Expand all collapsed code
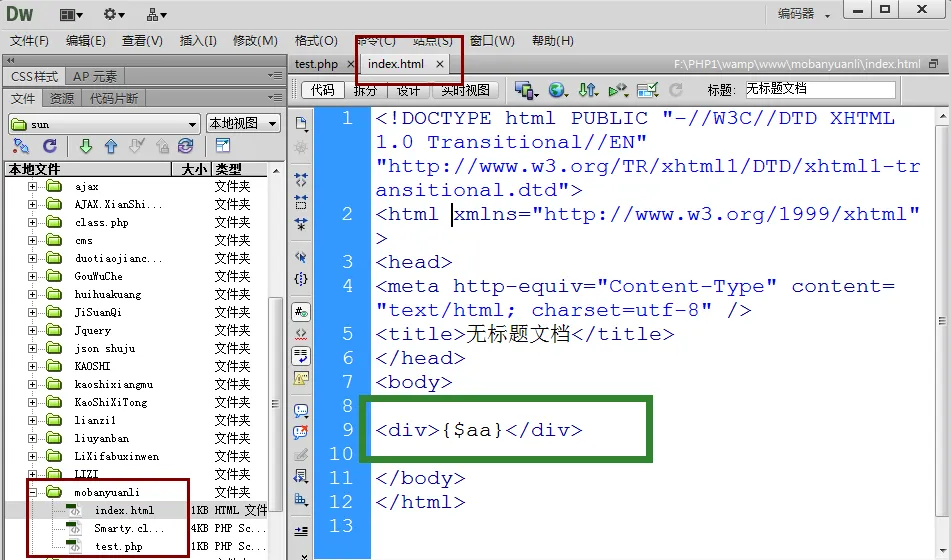 click(x=301, y=224)
